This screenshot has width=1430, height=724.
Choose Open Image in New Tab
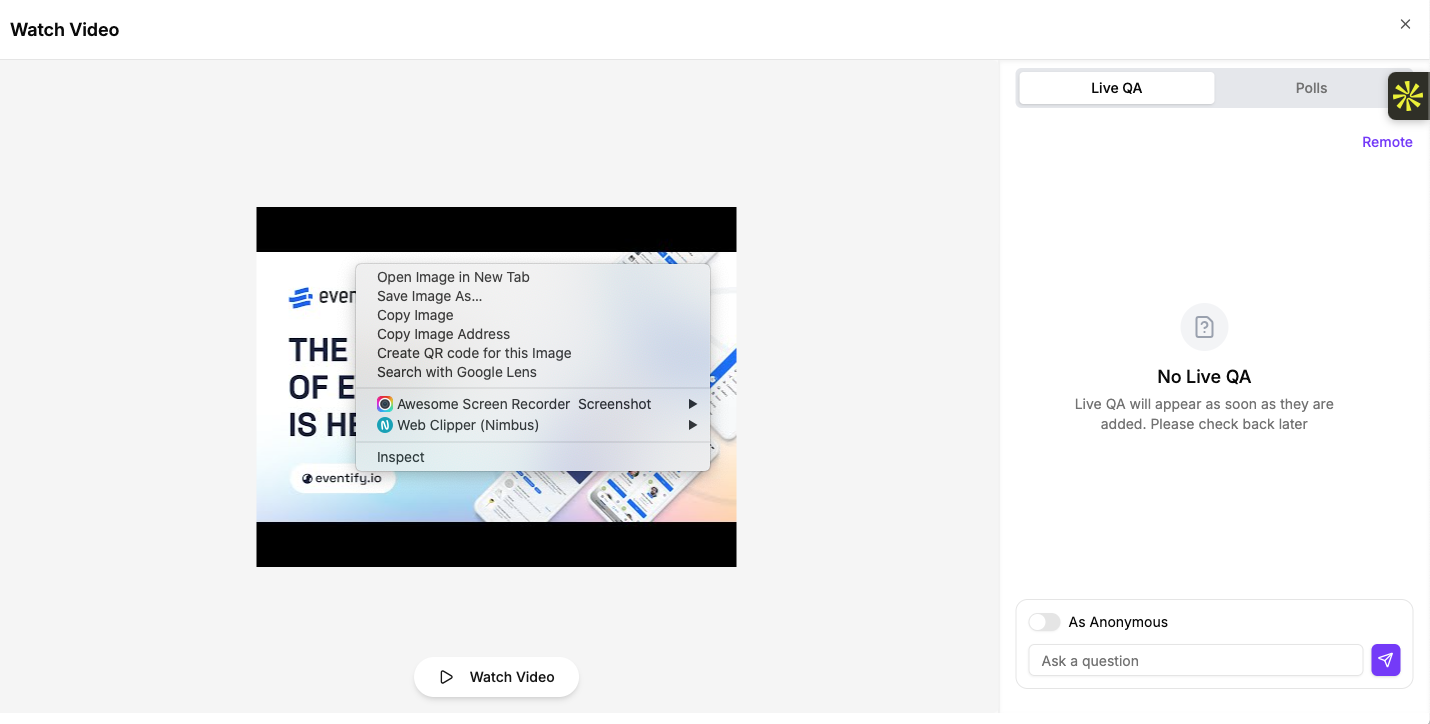click(533, 277)
